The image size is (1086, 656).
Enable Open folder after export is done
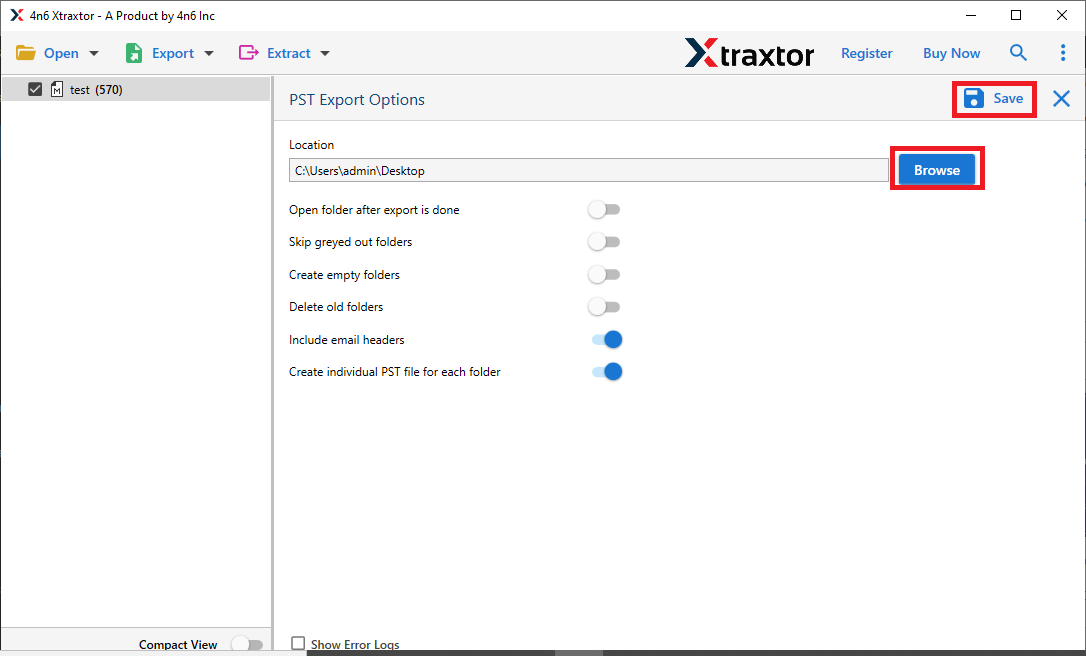[604, 209]
